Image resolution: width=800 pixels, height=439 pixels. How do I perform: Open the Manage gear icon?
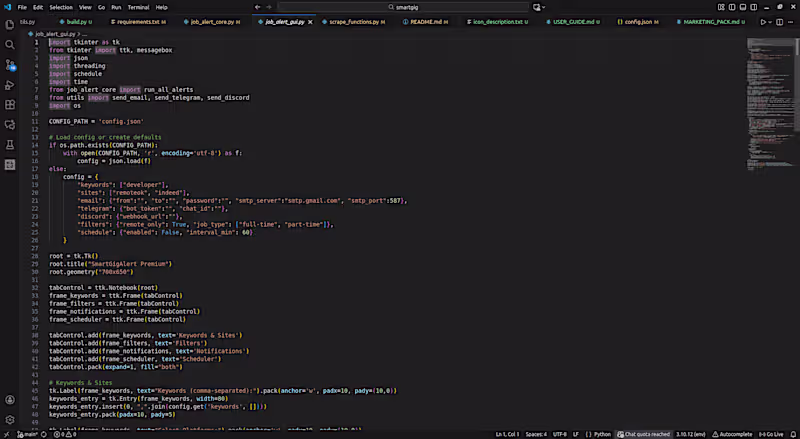(x=10, y=420)
